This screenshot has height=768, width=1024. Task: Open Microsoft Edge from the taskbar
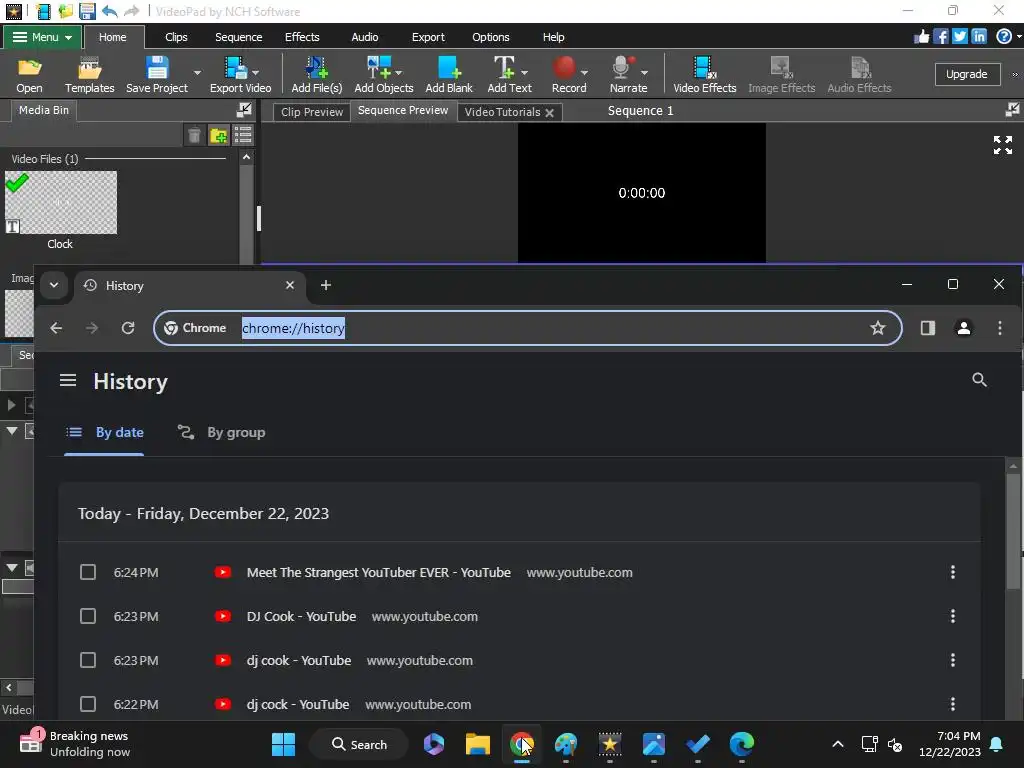click(742, 744)
